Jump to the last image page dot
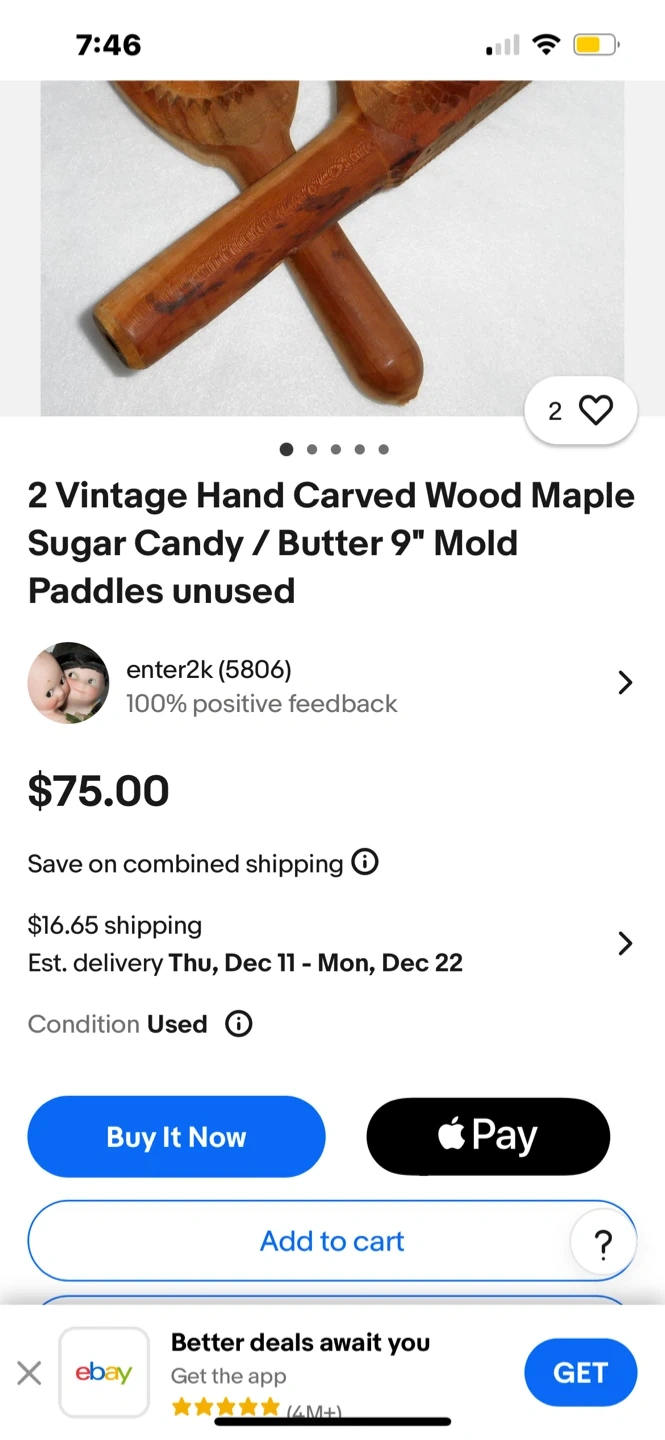The height and width of the screenshot is (1440, 665). [384, 449]
